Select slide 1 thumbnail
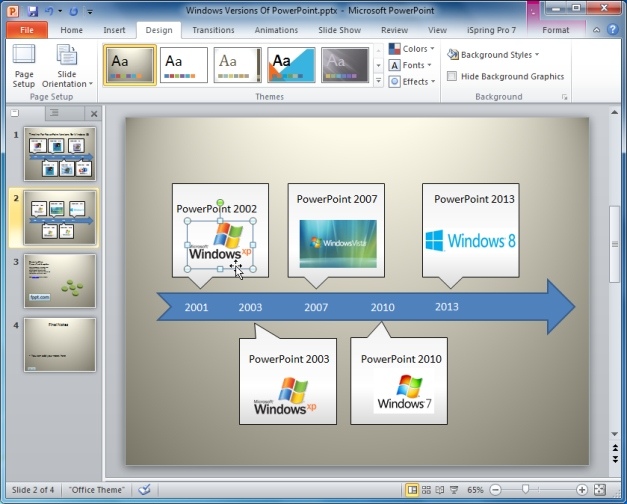The height and width of the screenshot is (504, 627). point(60,154)
